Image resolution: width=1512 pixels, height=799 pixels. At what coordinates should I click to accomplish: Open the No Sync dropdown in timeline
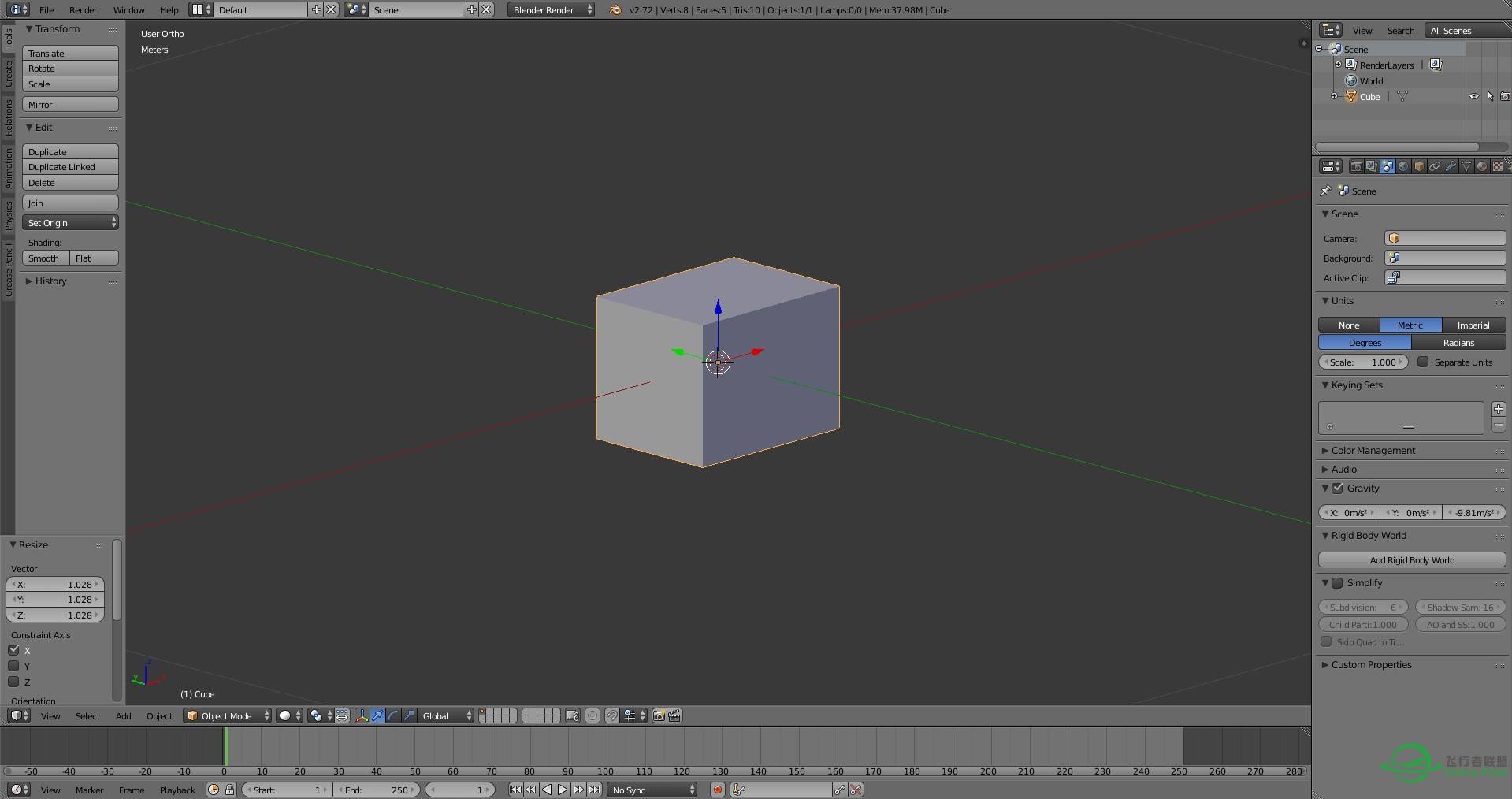pos(652,790)
